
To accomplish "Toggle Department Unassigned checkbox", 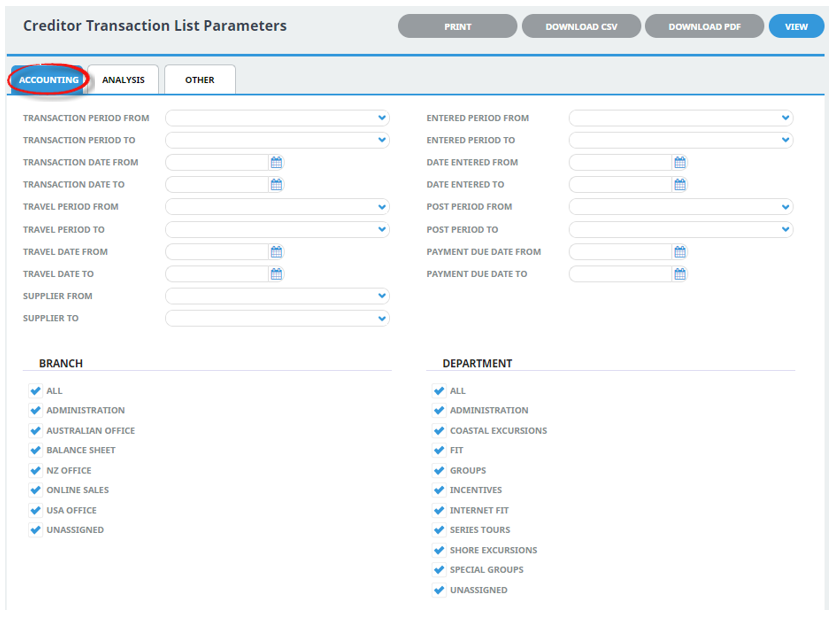I will tap(439, 590).
